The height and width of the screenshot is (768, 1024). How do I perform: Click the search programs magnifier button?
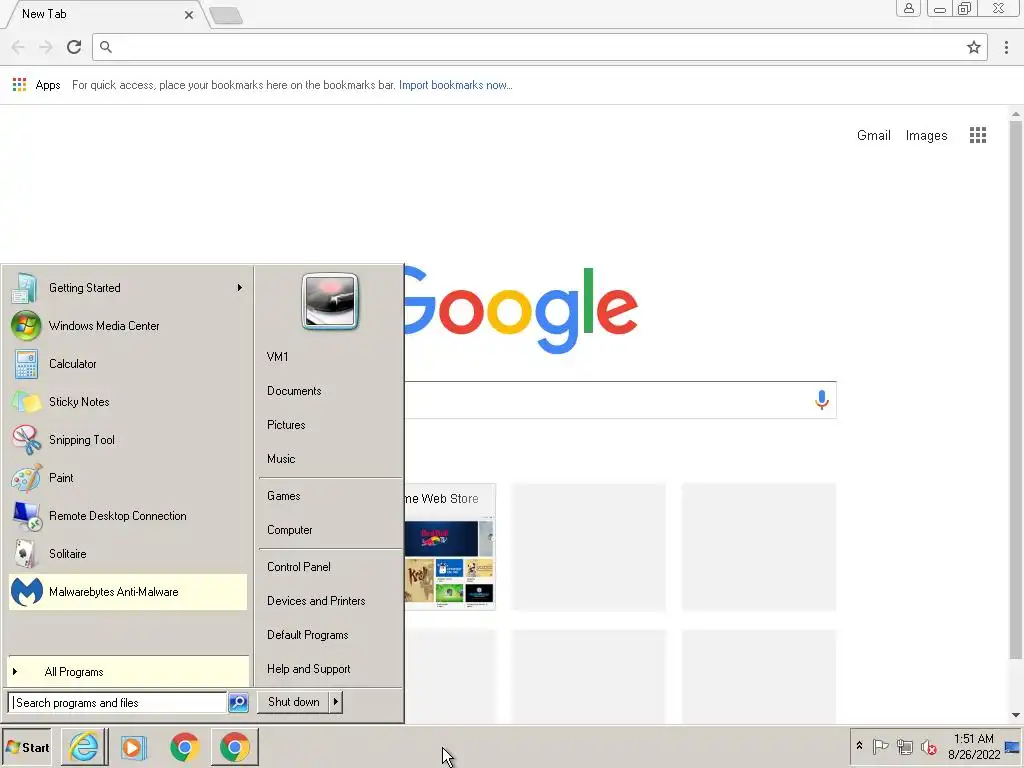tap(238, 703)
